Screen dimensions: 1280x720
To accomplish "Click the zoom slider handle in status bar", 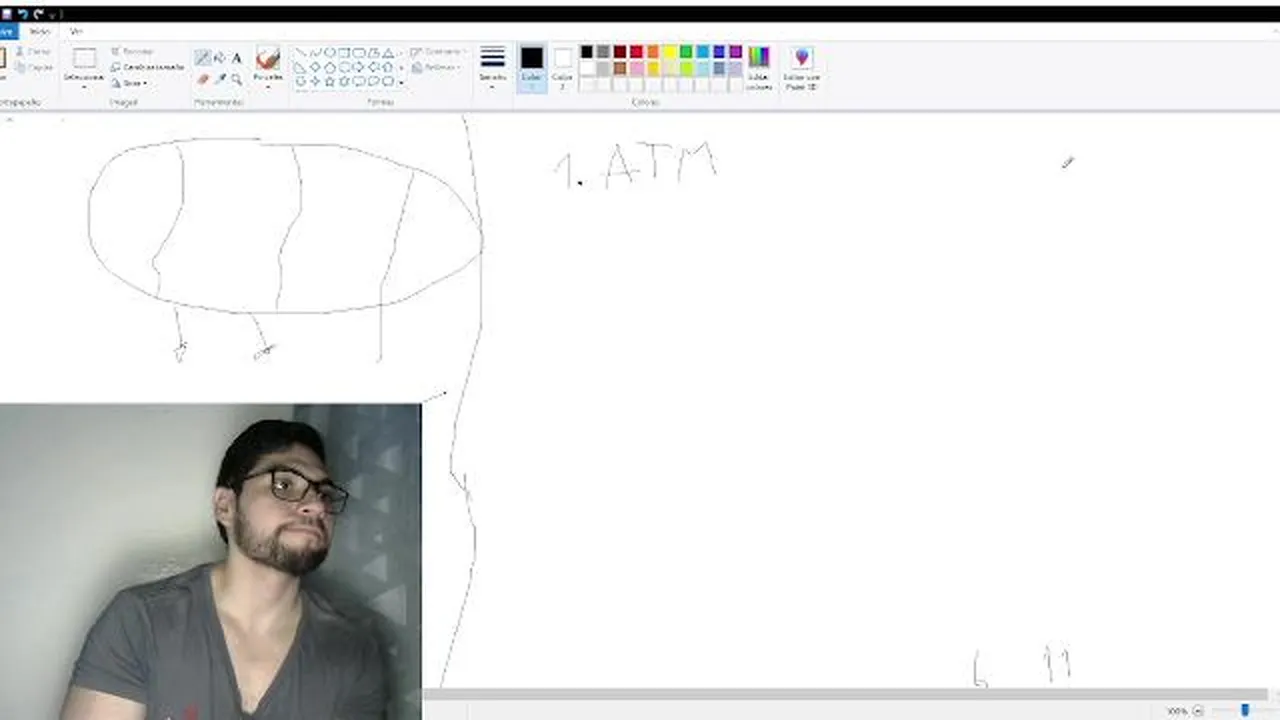I will pyautogui.click(x=1245, y=711).
